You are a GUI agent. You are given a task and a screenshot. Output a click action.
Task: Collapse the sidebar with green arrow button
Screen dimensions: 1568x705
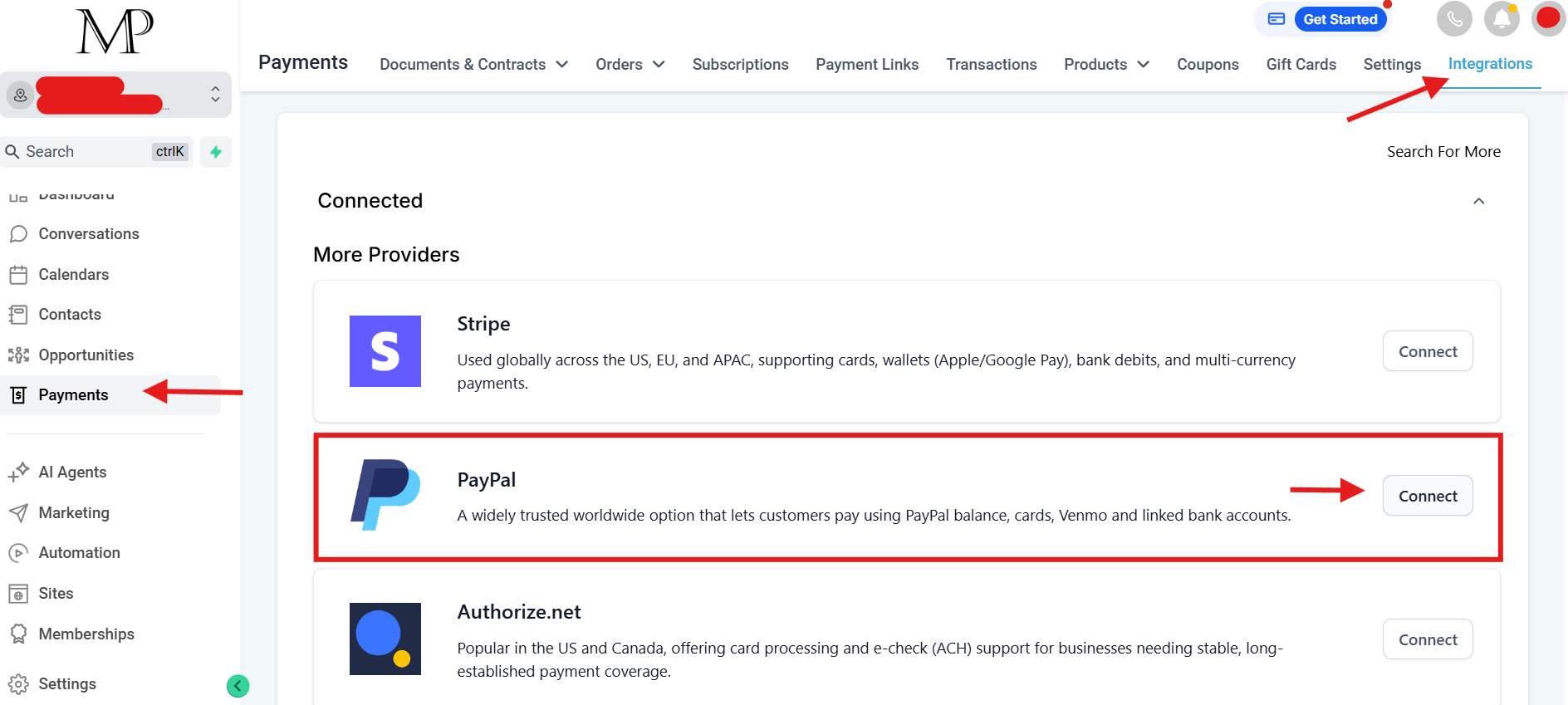(x=238, y=686)
